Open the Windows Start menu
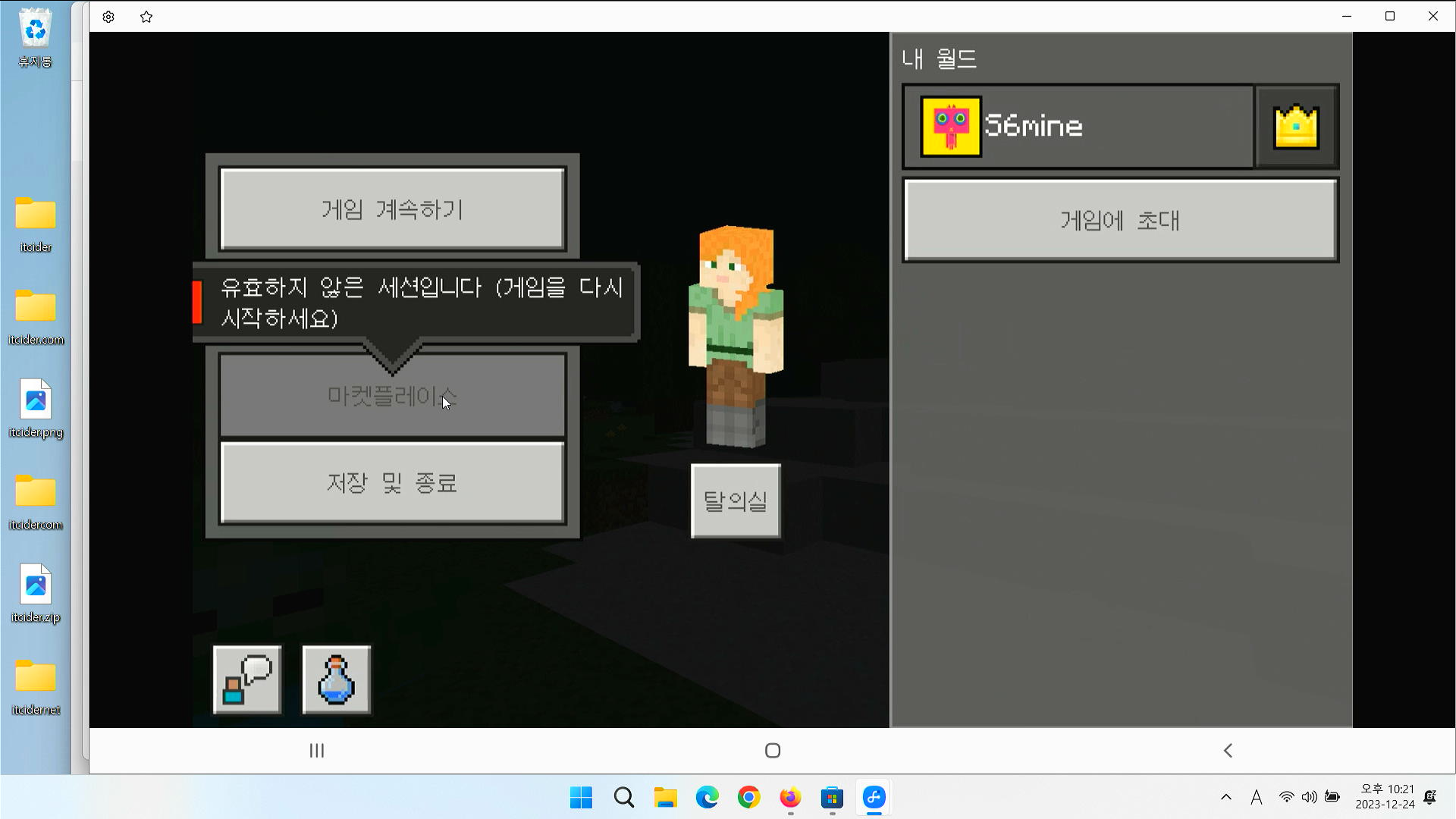 tap(581, 798)
